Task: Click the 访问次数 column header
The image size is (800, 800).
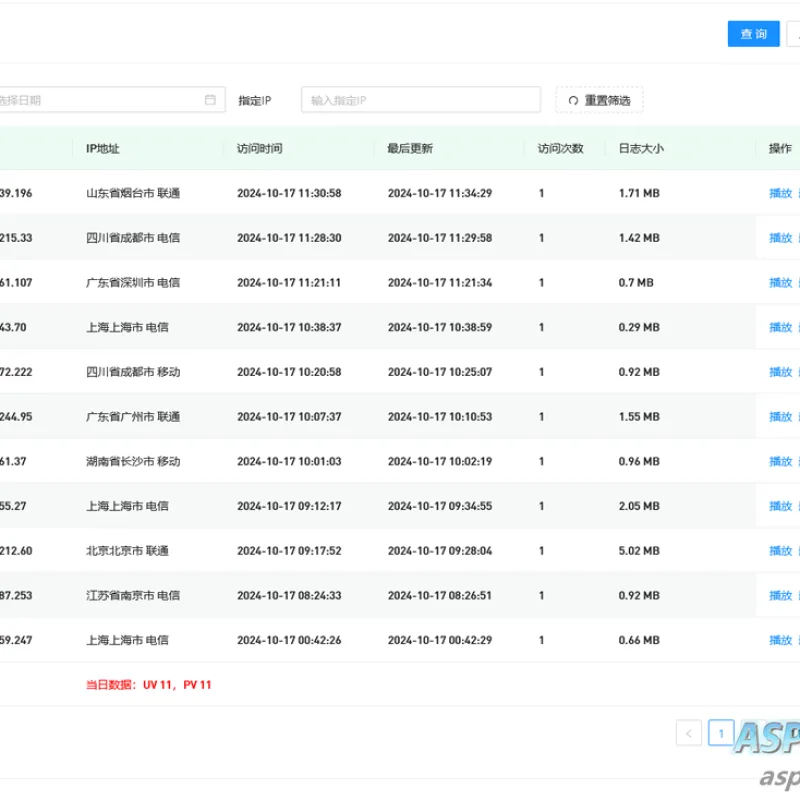Action: [560, 148]
